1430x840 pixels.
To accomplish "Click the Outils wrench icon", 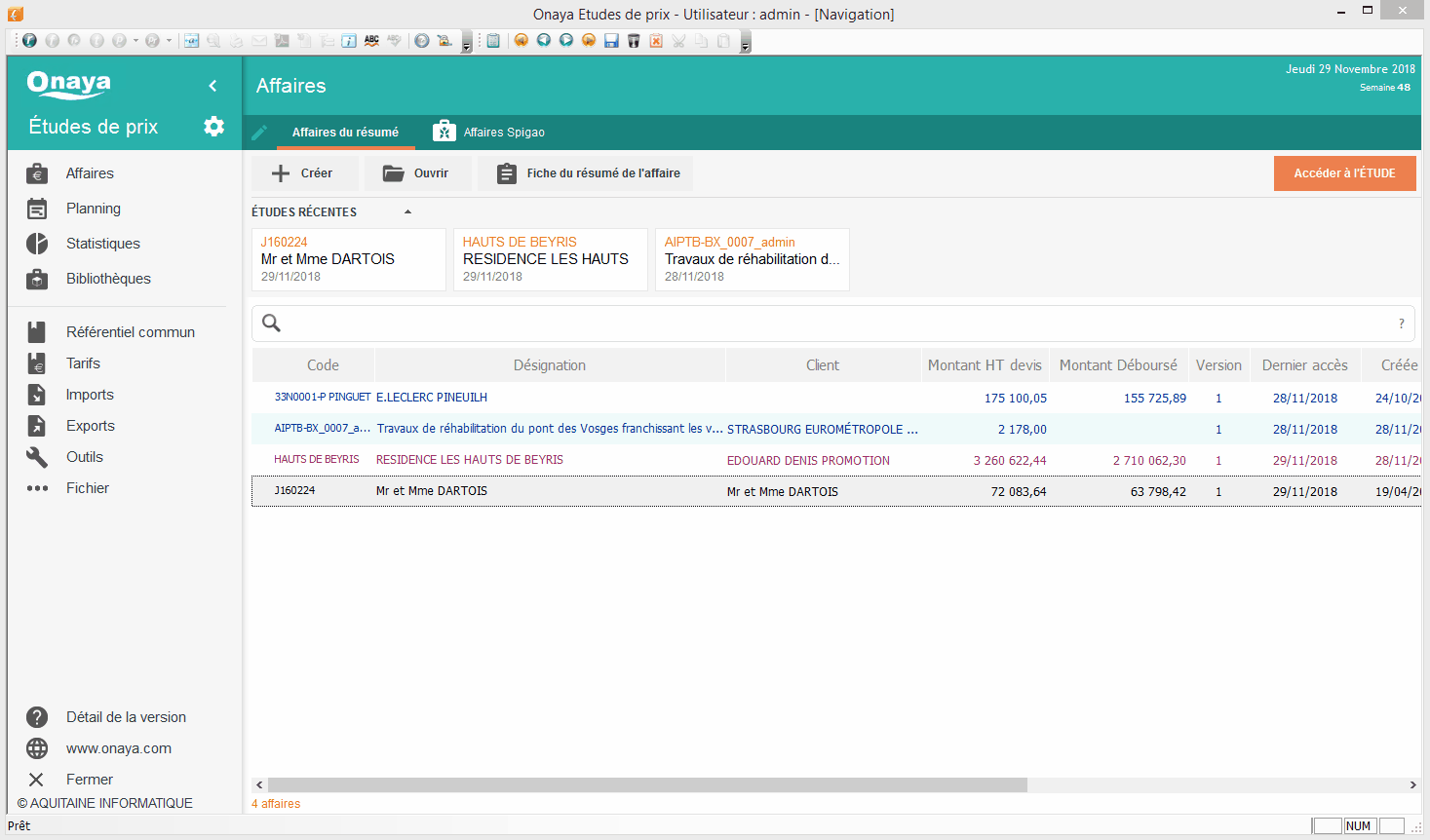I will coord(37,457).
